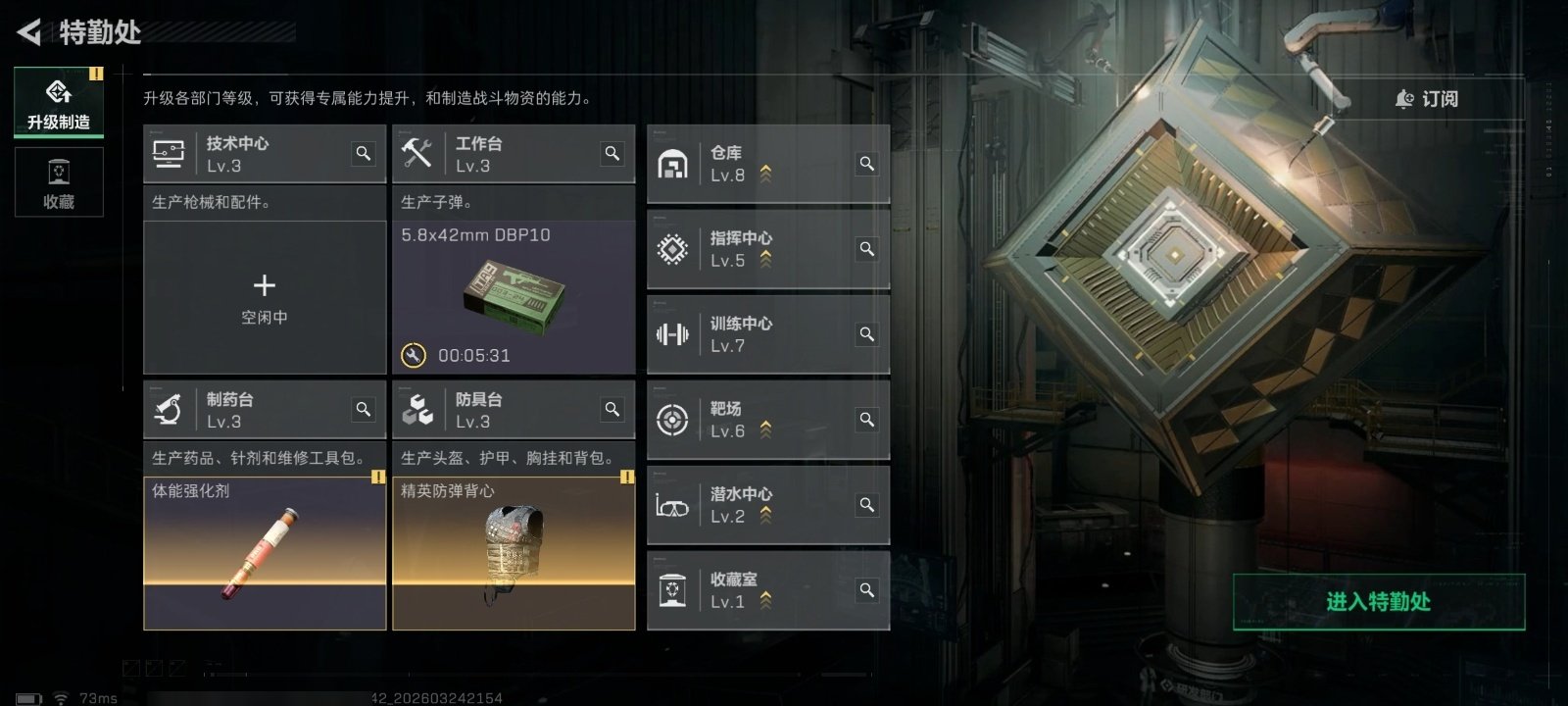Open the 防具台 magnifier details icon
The height and width of the screenshot is (706, 1568).
(x=612, y=410)
